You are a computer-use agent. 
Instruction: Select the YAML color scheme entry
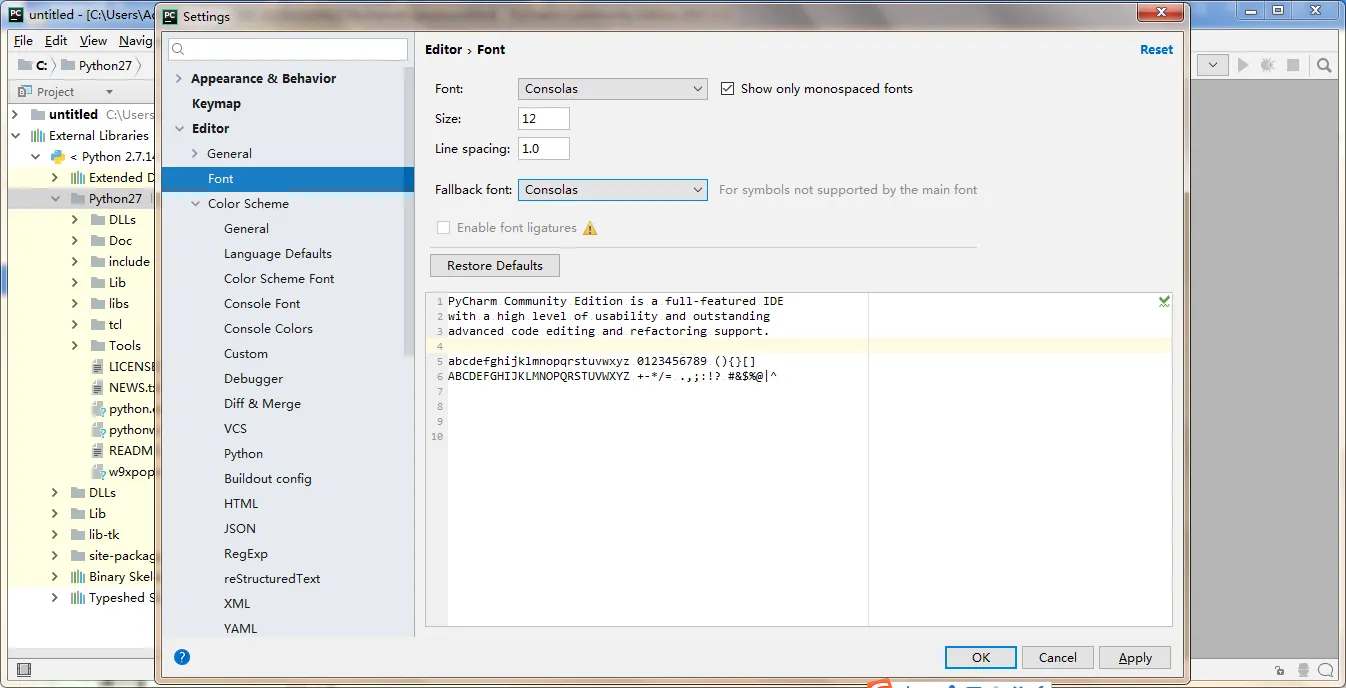[240, 628]
